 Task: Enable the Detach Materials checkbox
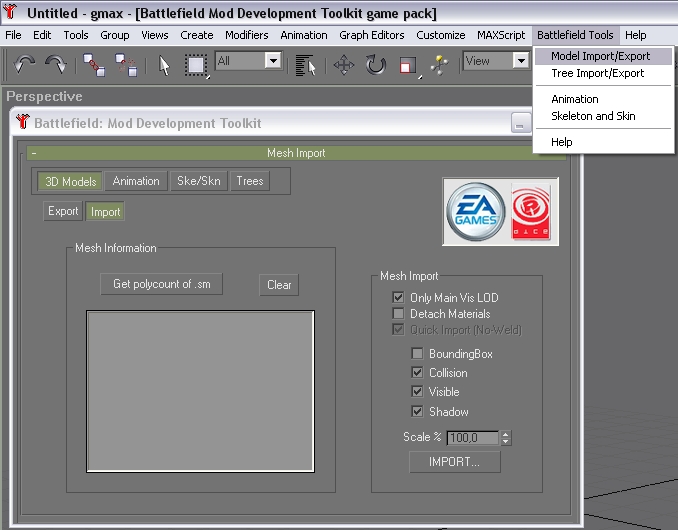coord(398,313)
